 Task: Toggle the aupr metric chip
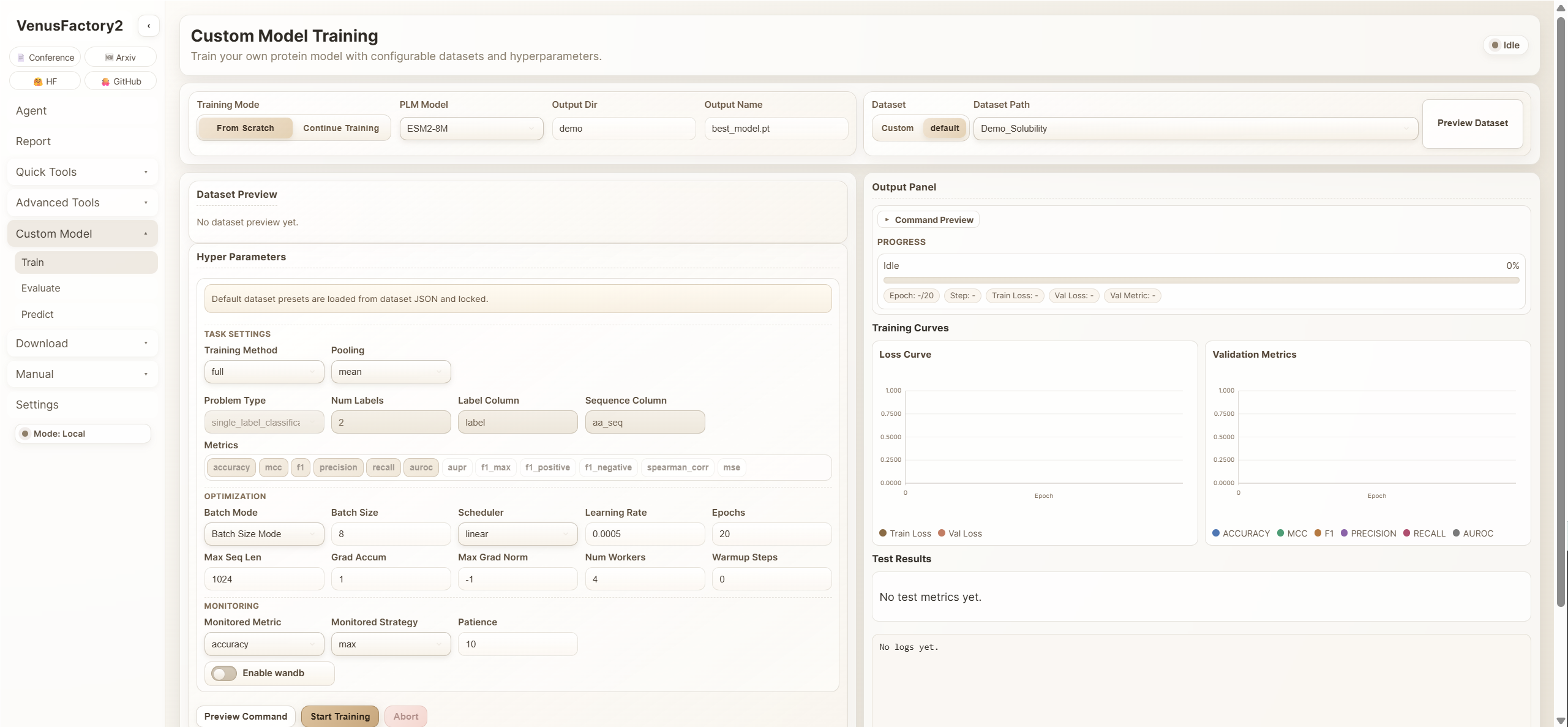click(x=457, y=467)
